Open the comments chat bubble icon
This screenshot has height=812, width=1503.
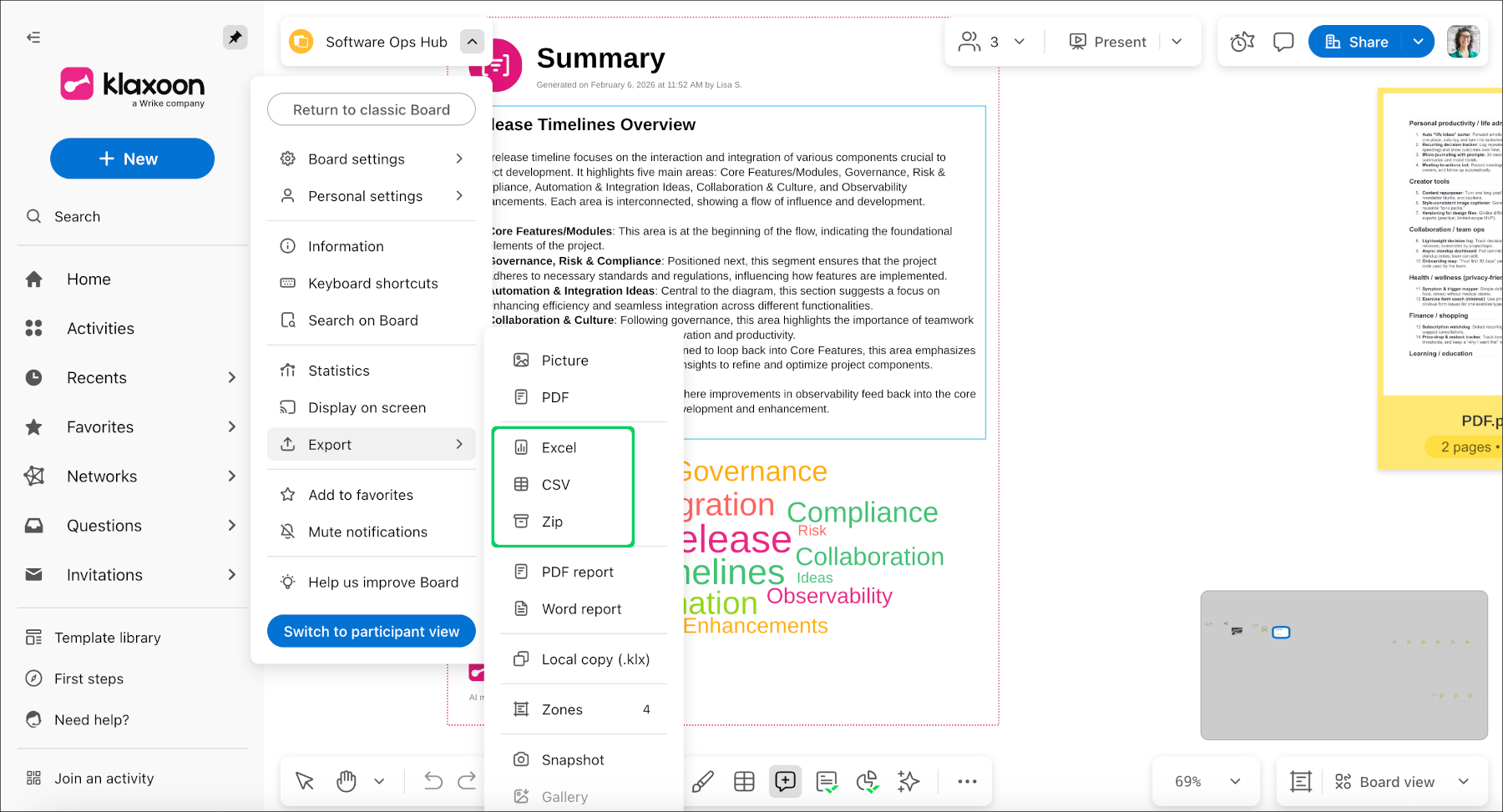[1283, 42]
